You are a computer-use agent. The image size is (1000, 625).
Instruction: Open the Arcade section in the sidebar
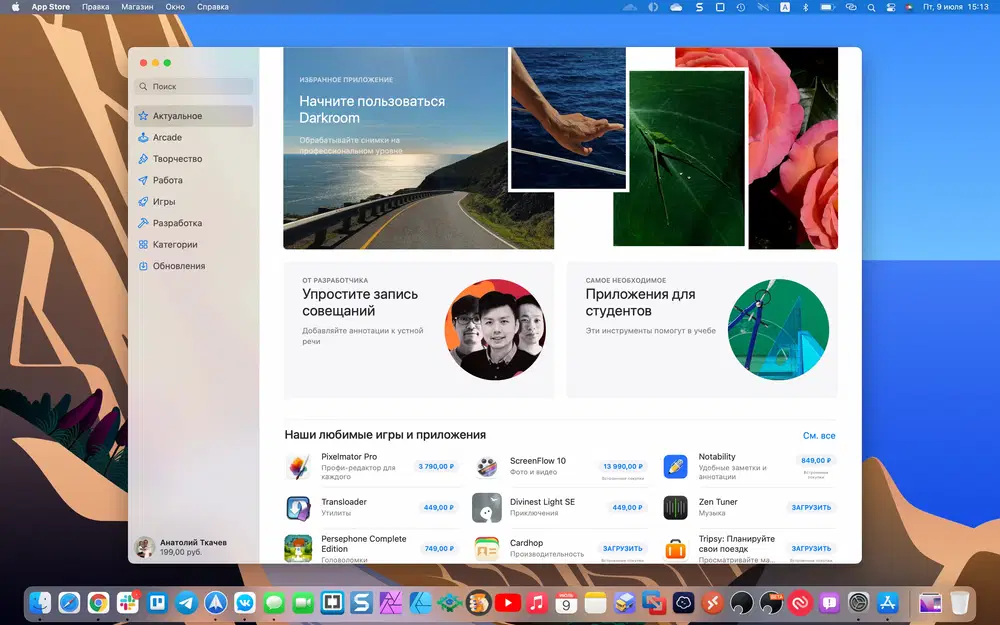pos(193,137)
